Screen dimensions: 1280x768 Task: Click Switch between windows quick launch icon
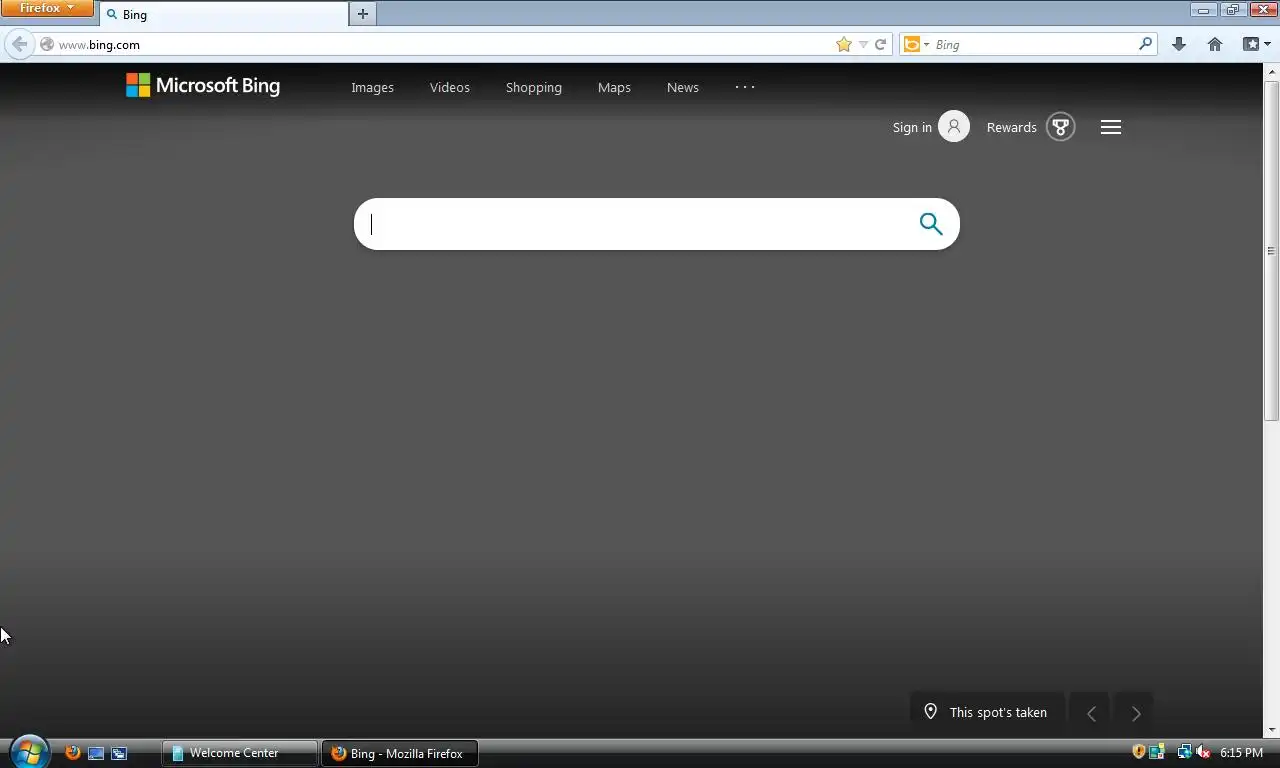[x=119, y=753]
